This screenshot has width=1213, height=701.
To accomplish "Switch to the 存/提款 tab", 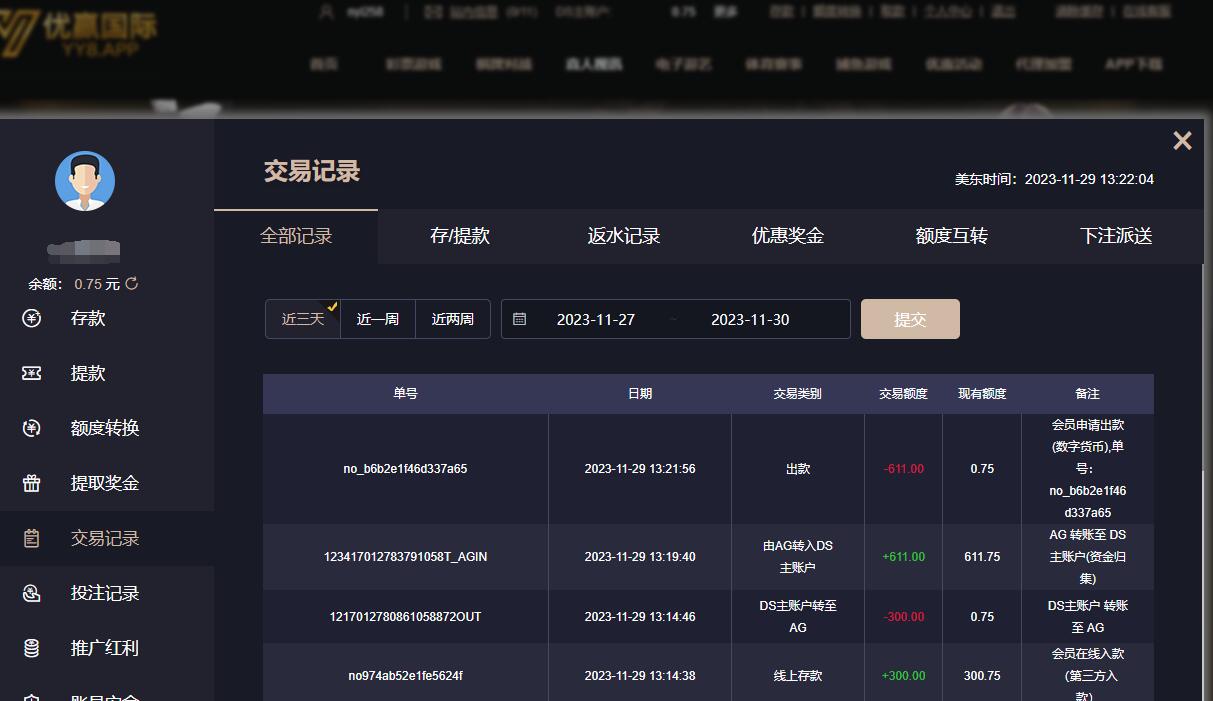I will pos(460,236).
